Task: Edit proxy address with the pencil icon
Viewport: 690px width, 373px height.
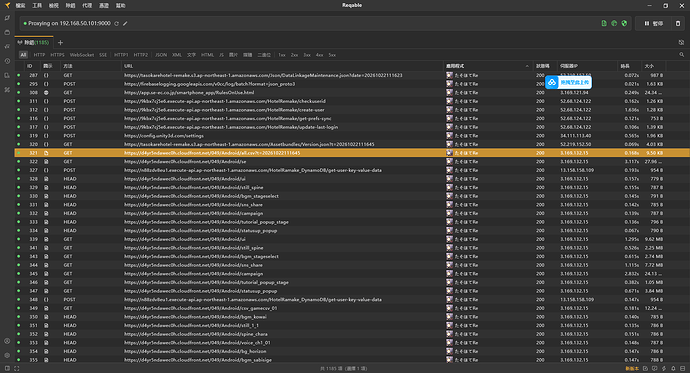Action: 125,23
